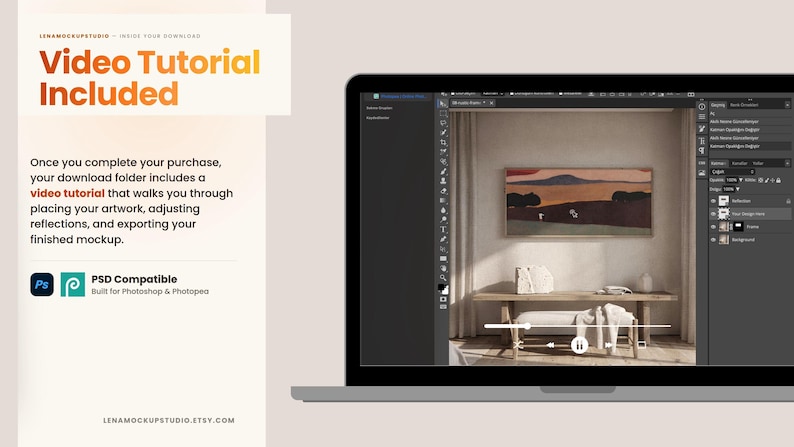
Task: Select the Dodge tool
Action: click(443, 220)
